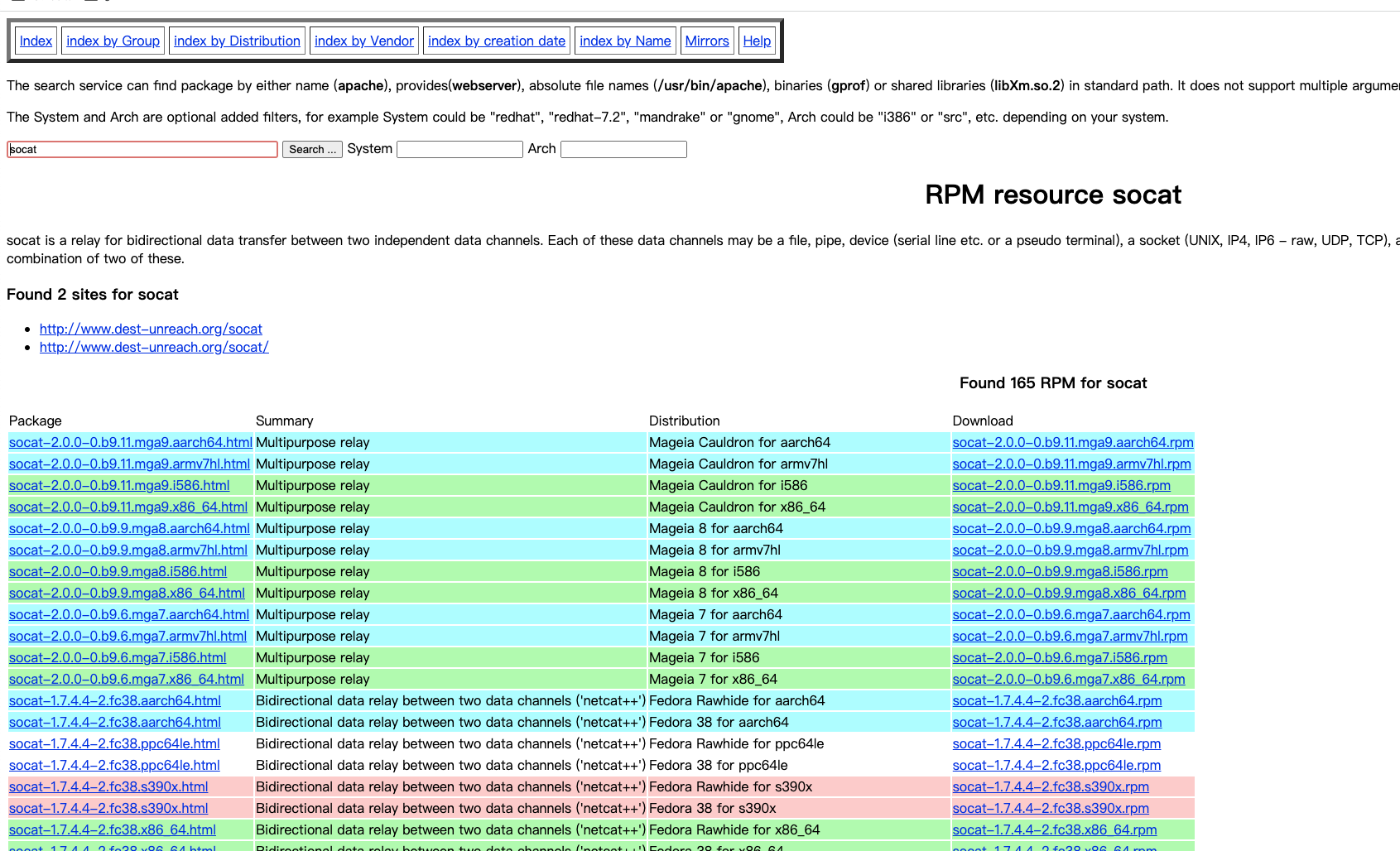The height and width of the screenshot is (851, 1400).
Task: Open index by Distribution link
Action: [237, 41]
